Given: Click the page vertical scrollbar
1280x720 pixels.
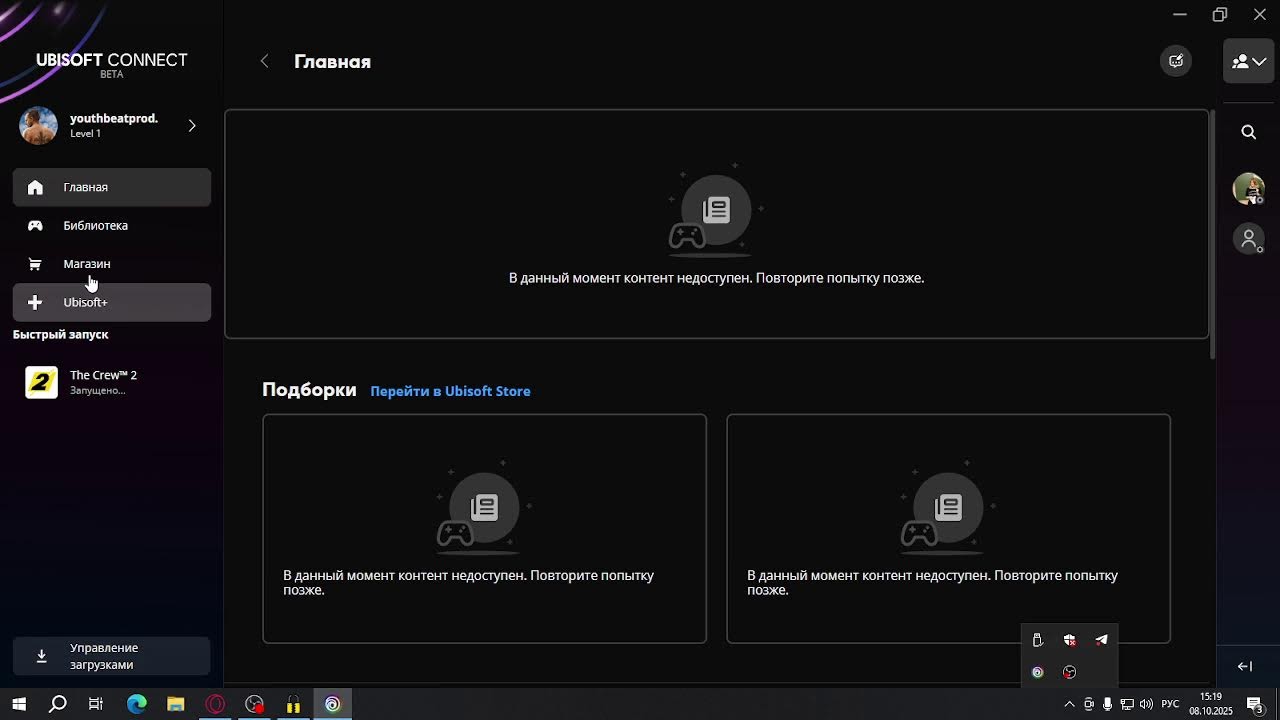Looking at the screenshot, I should tap(1214, 235).
